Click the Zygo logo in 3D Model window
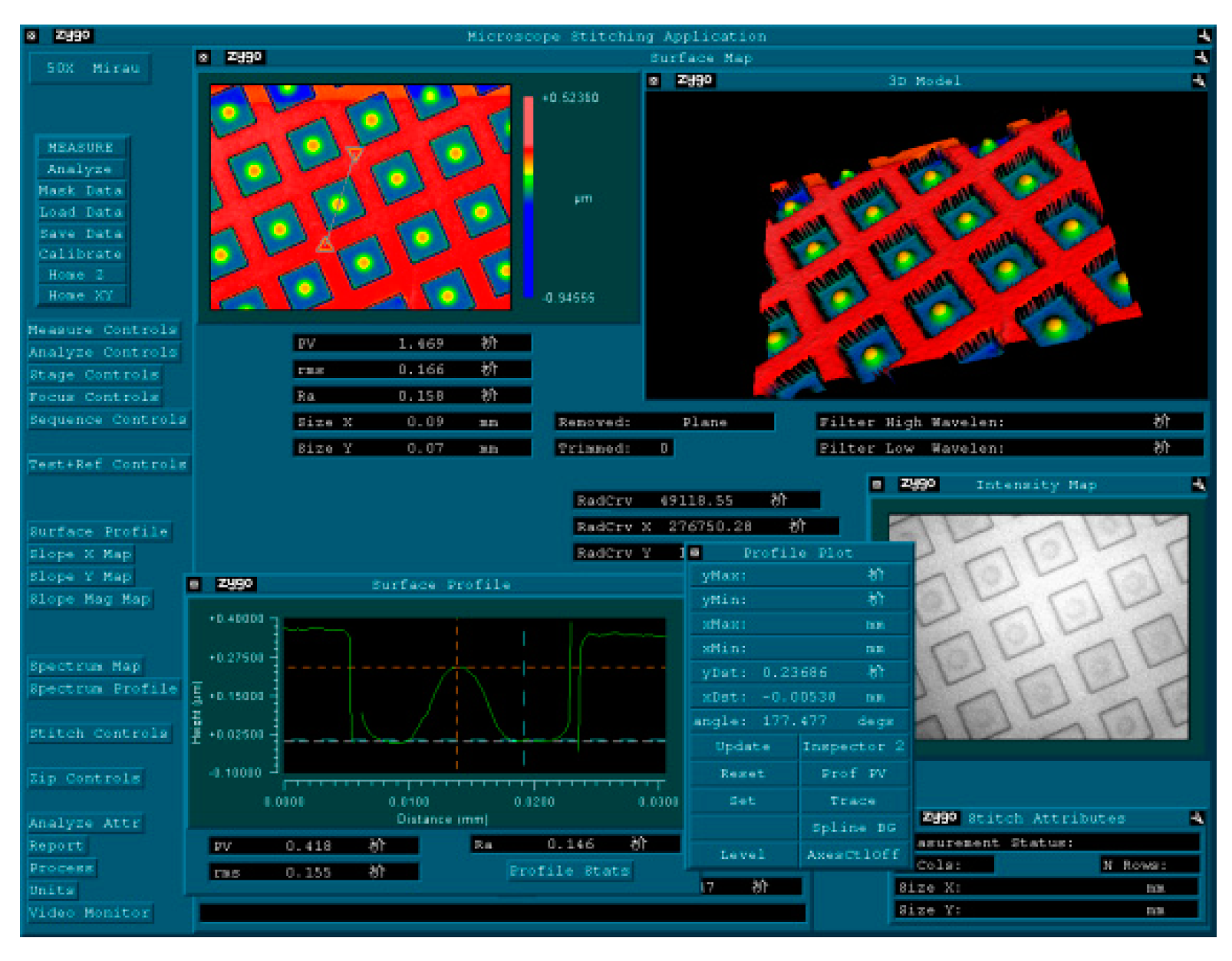This screenshot has width=1232, height=961. pos(694,81)
